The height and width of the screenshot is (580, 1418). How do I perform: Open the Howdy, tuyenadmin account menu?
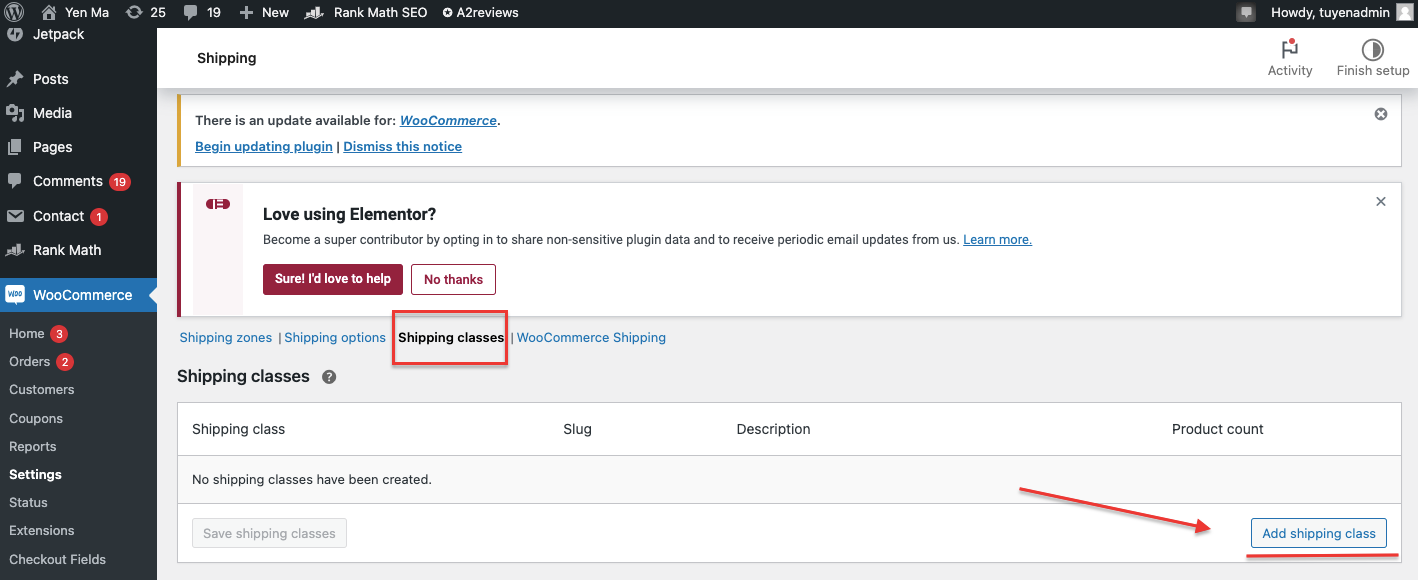[1341, 13]
